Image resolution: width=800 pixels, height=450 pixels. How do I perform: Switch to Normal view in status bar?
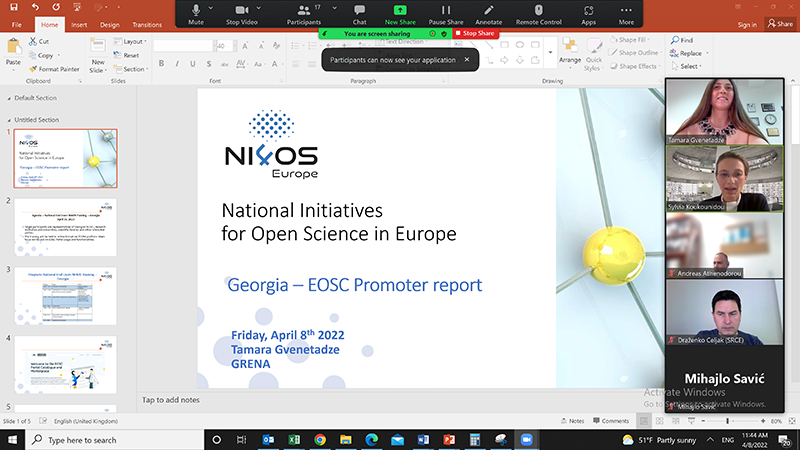click(644, 421)
